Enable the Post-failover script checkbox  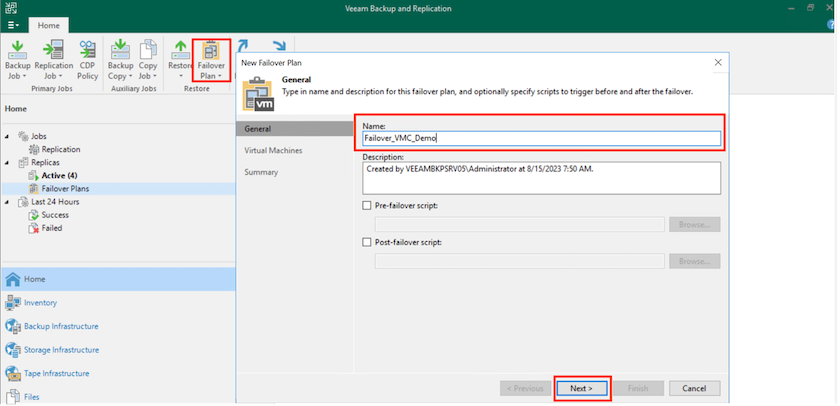click(x=368, y=242)
